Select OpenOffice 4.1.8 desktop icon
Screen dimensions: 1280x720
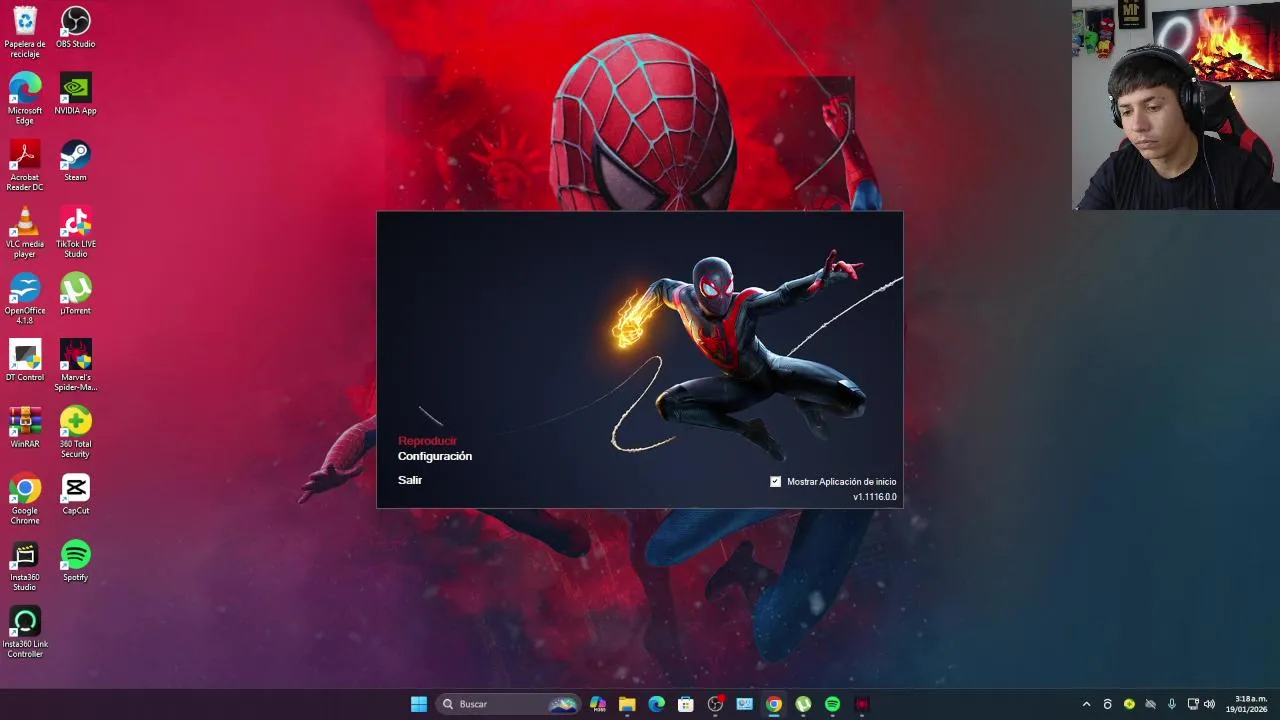(25, 299)
